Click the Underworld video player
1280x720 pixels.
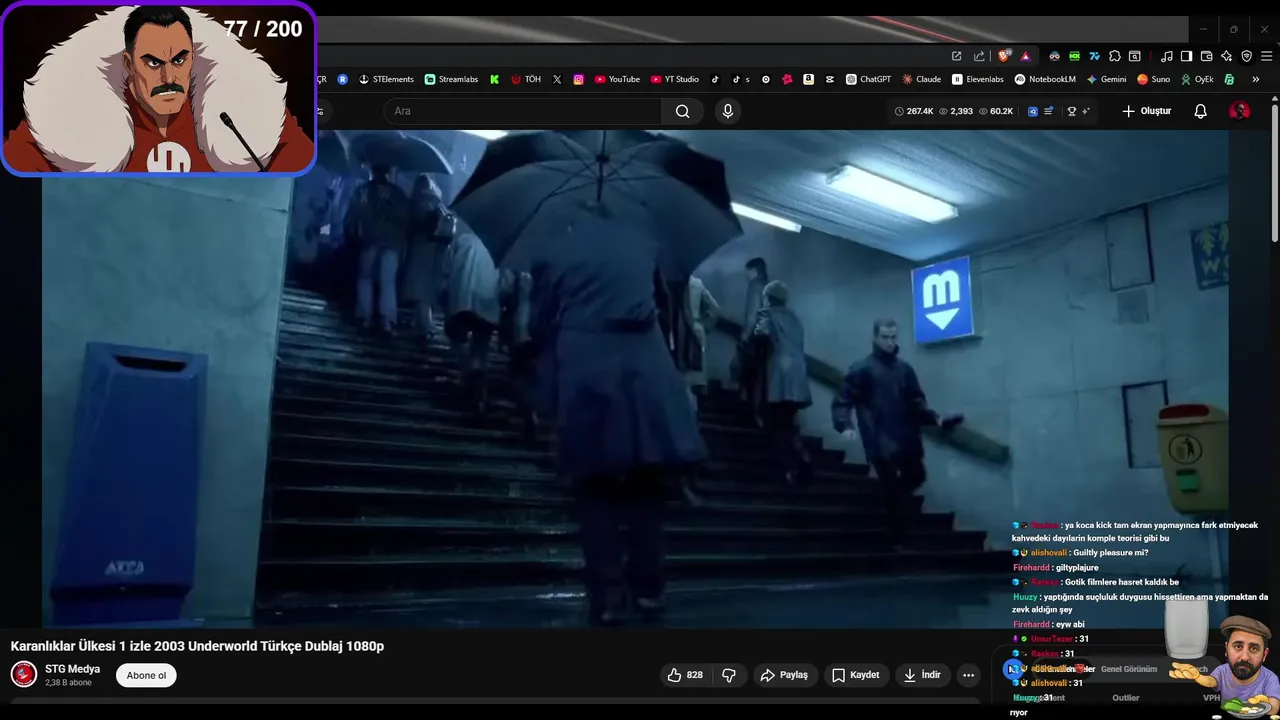pos(635,378)
